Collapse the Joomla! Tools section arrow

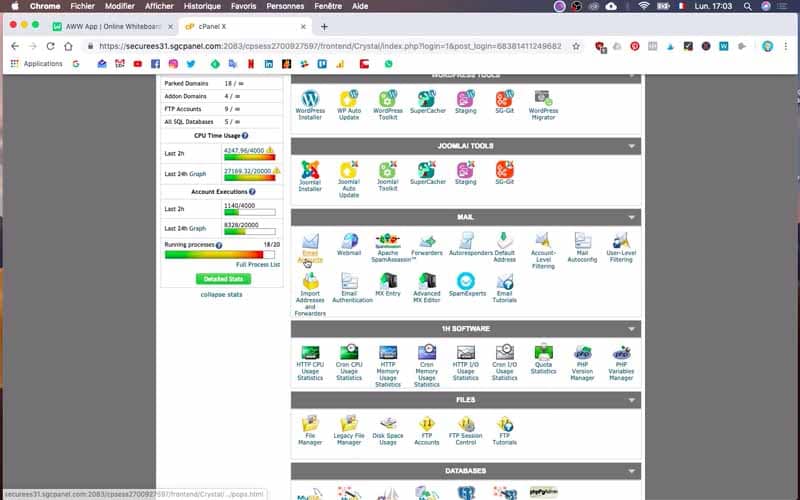[x=632, y=146]
